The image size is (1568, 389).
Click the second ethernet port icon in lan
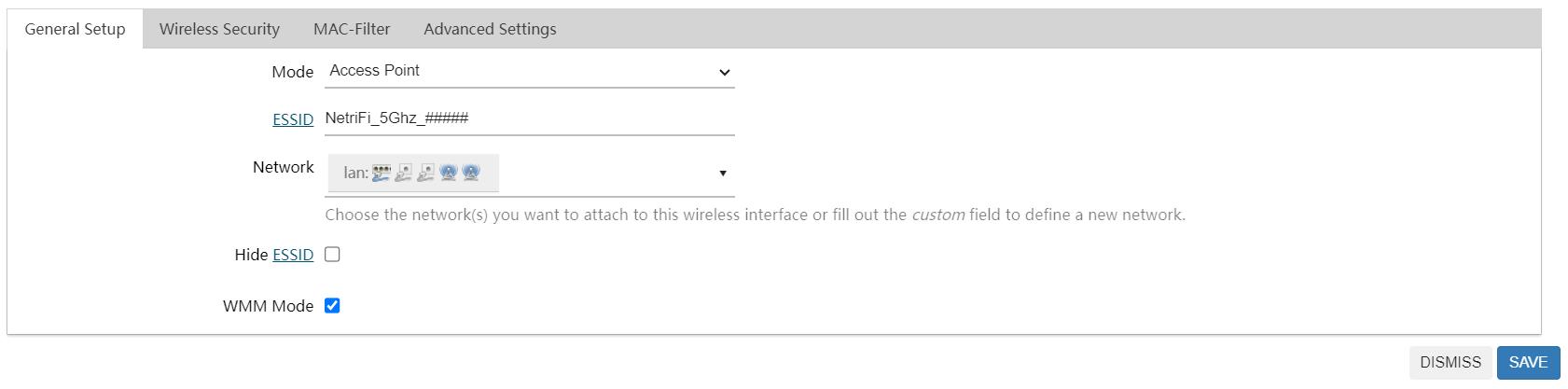pos(425,173)
